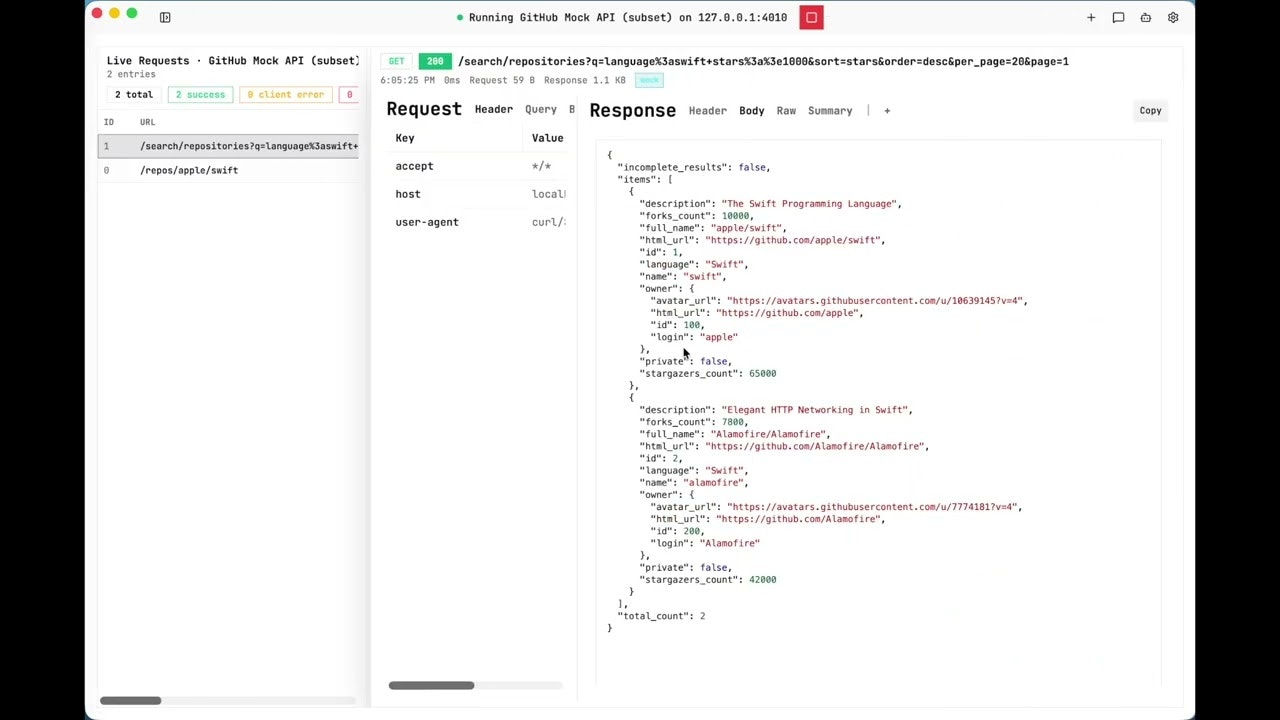The height and width of the screenshot is (720, 1280).
Task: Click the "total_count": 2 line
Action: click(661, 616)
